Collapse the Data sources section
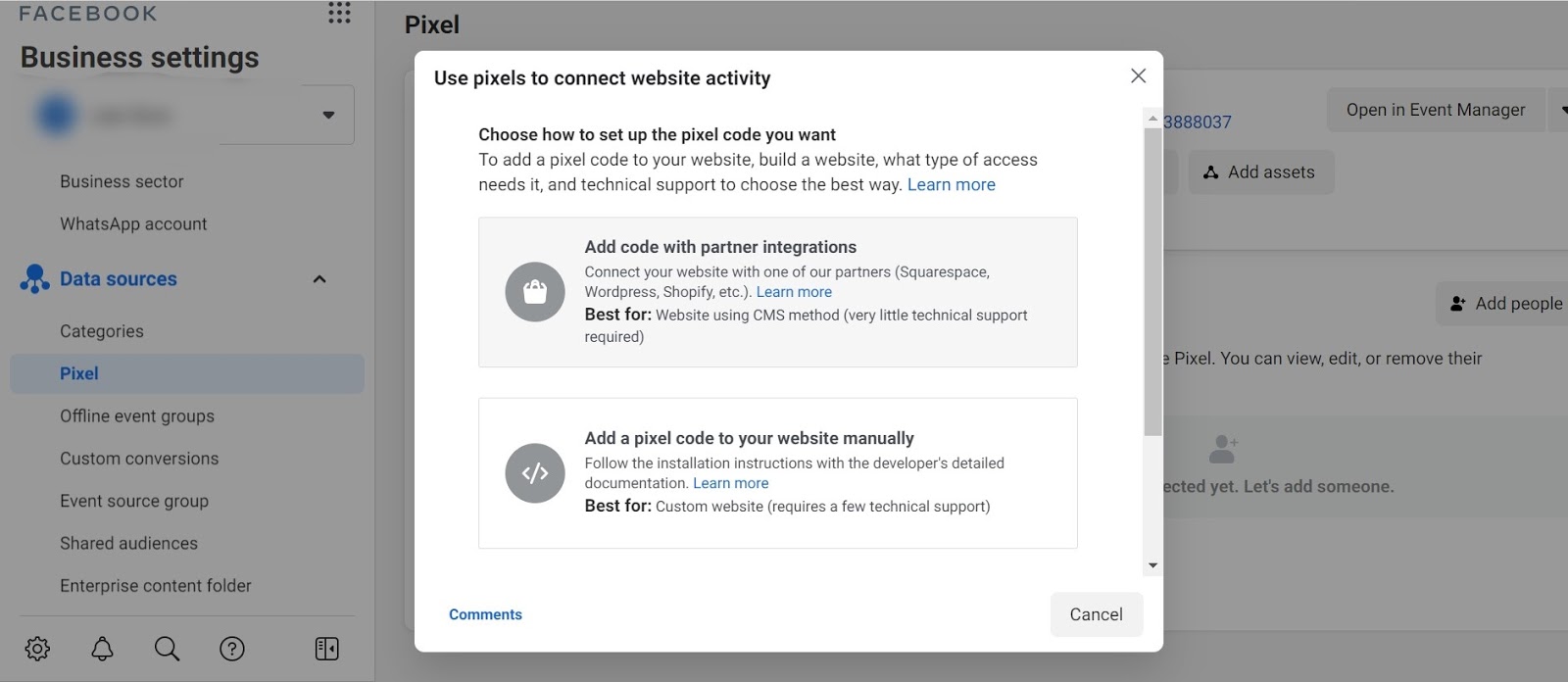 pos(318,279)
